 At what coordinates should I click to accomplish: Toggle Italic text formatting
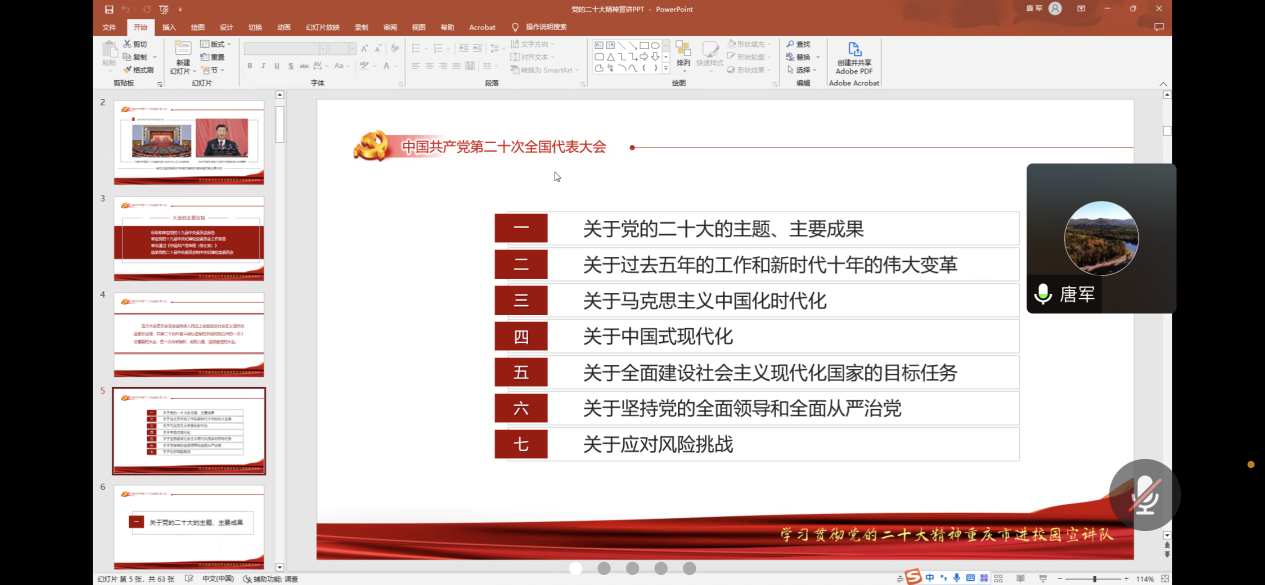point(263,66)
